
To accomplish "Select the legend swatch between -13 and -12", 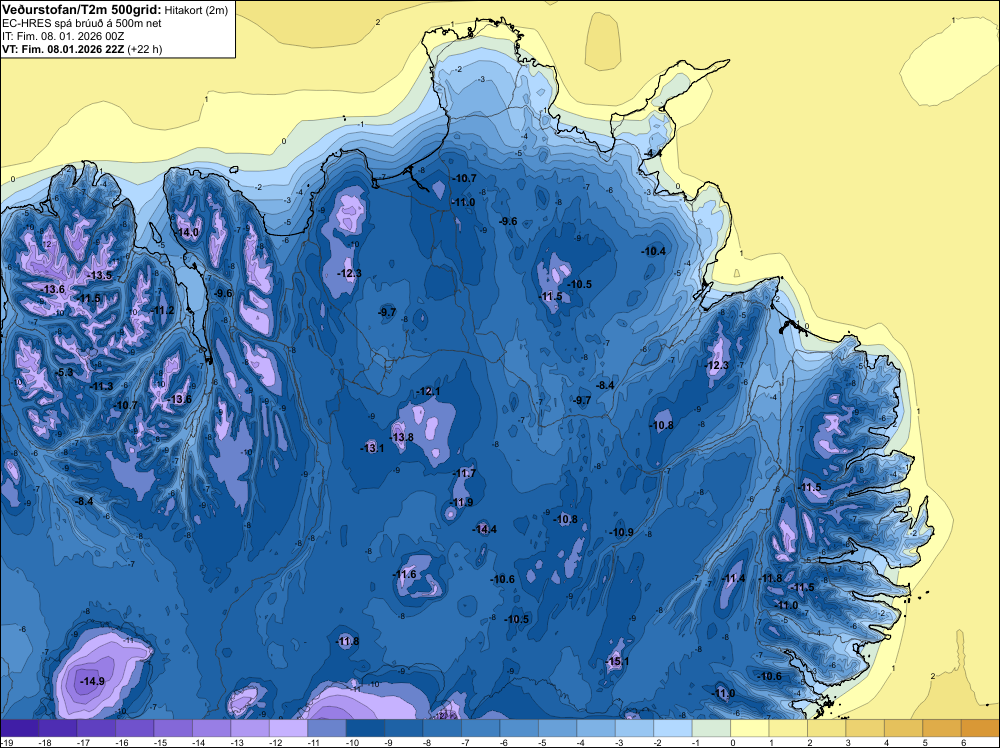I will click(x=250, y=728).
